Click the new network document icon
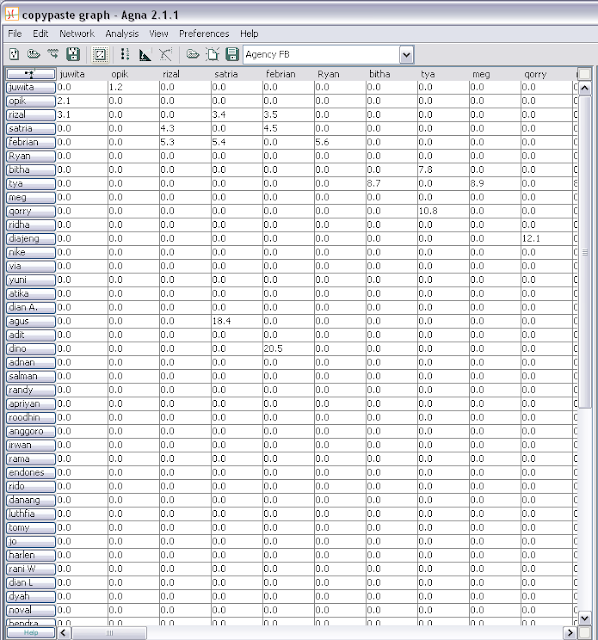This screenshot has width=598, height=640. click(14, 54)
